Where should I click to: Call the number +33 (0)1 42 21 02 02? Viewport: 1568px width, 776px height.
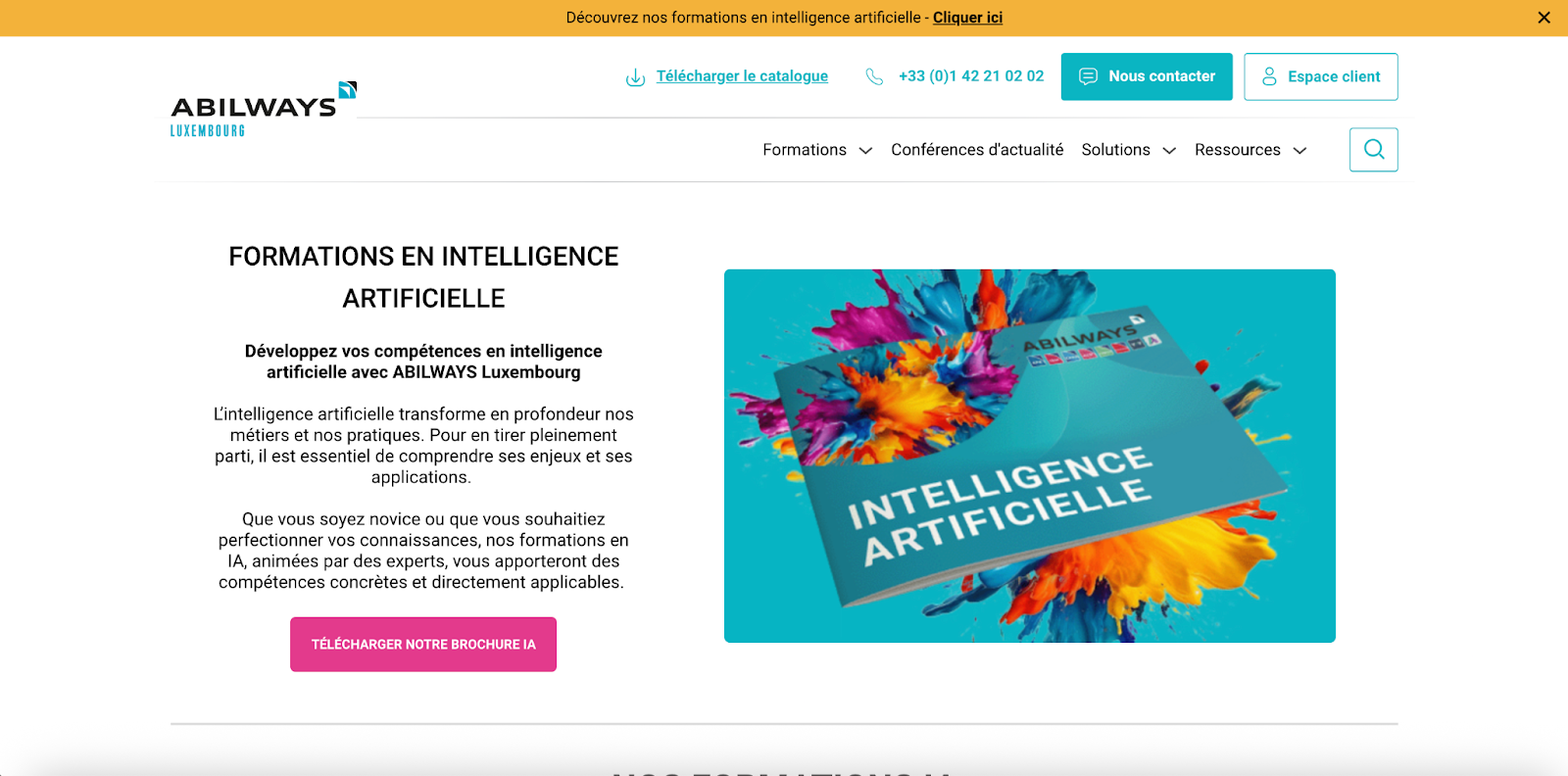[x=971, y=76]
